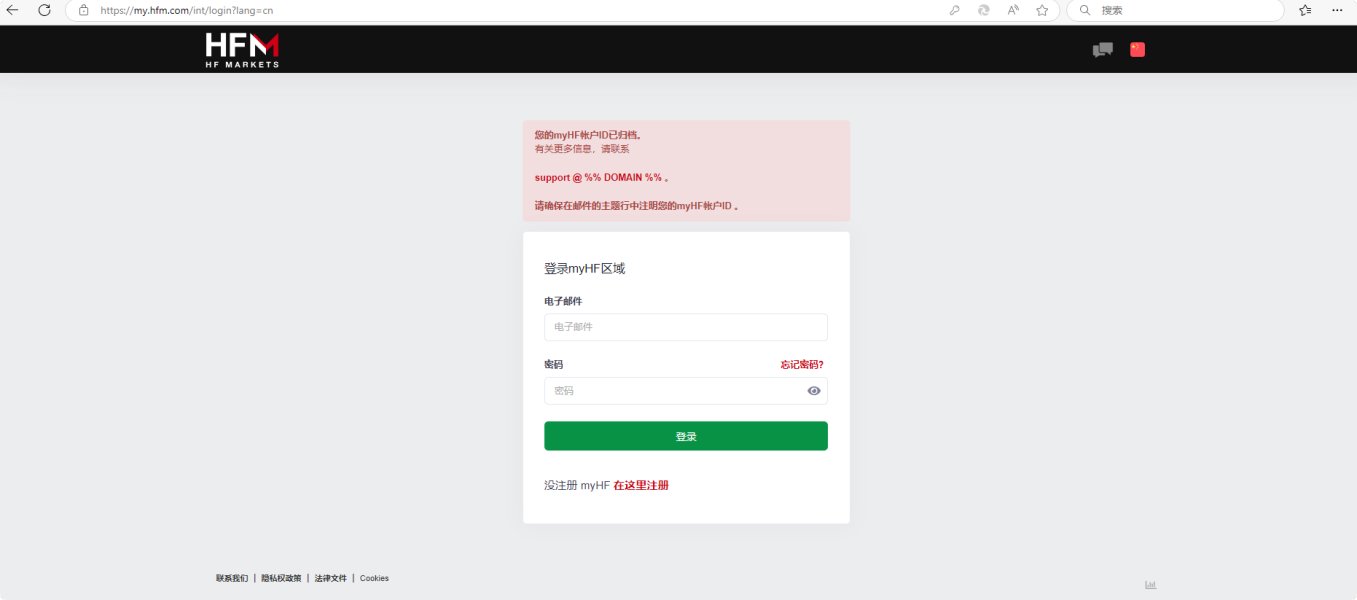Toggle password visibility with the eye icon
Image resolution: width=1357 pixels, height=600 pixels.
coord(814,391)
